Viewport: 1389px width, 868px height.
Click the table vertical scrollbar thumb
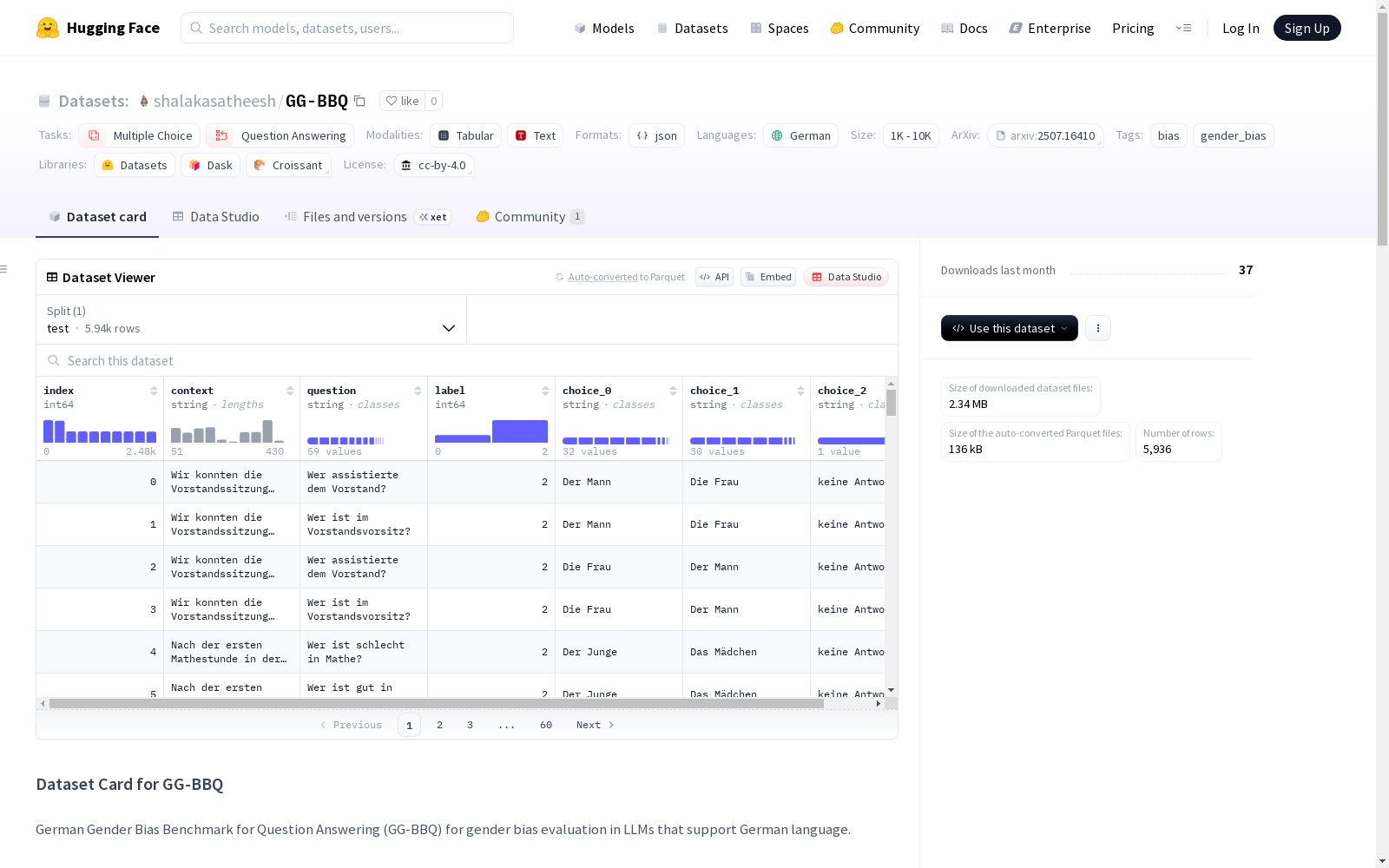point(891,402)
